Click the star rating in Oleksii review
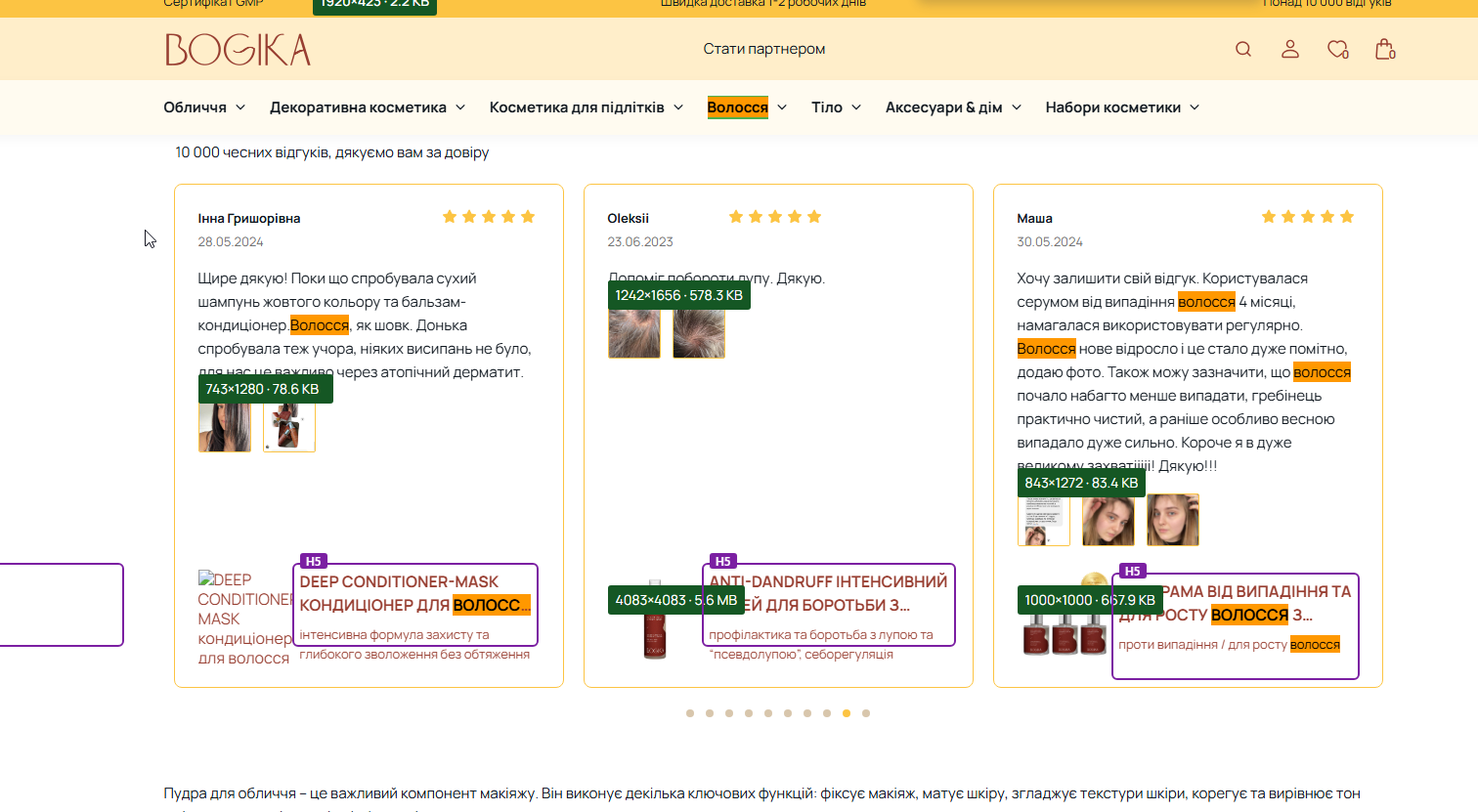The height and width of the screenshot is (812, 1478). click(775, 217)
